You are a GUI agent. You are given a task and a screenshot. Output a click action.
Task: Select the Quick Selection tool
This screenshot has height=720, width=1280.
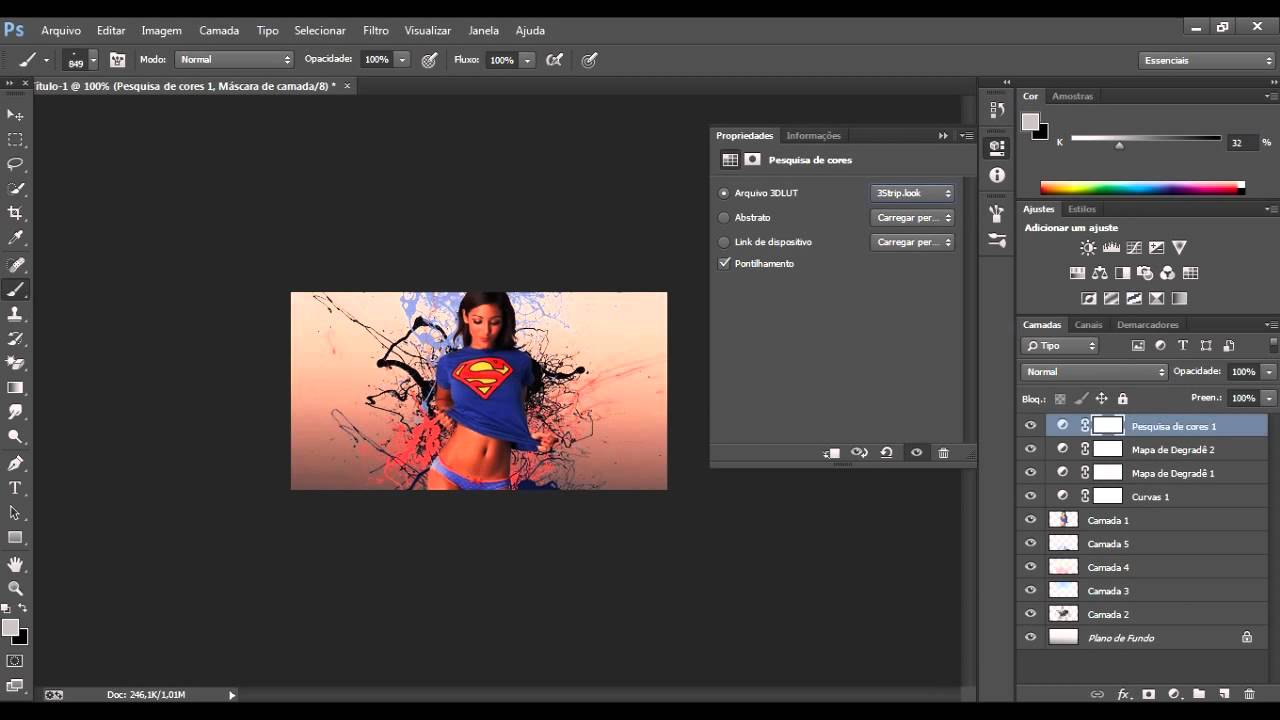[x=15, y=189]
